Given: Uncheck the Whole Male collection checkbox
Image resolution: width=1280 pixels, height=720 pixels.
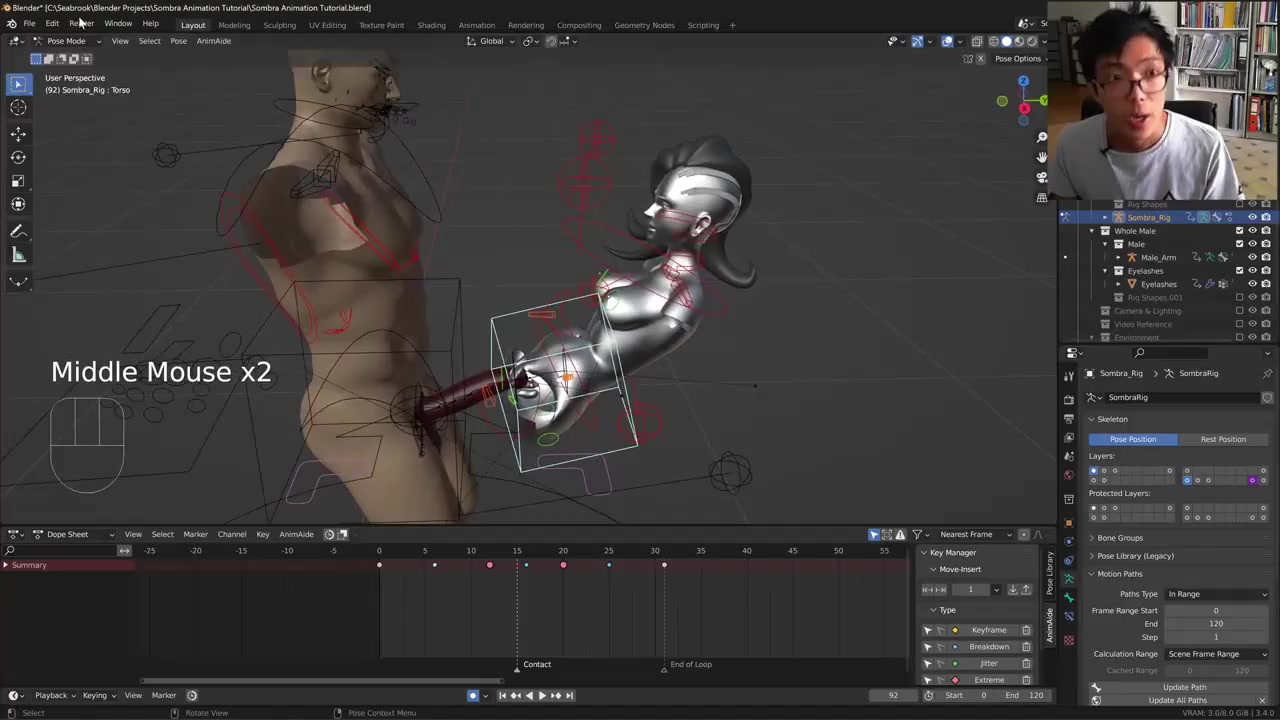Looking at the screenshot, I should point(1239,231).
